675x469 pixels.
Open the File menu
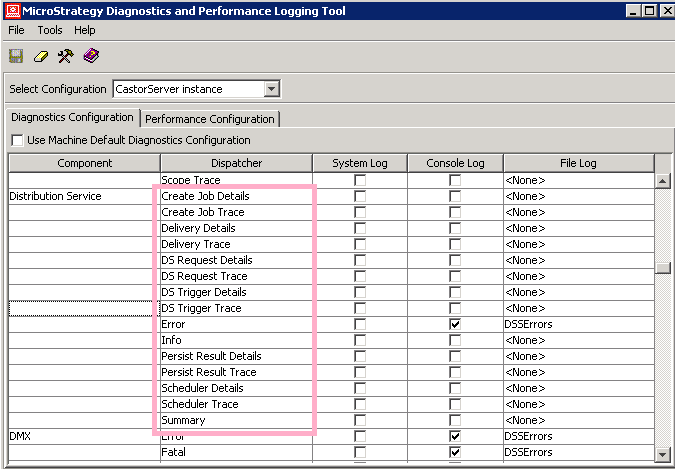[x=16, y=30]
